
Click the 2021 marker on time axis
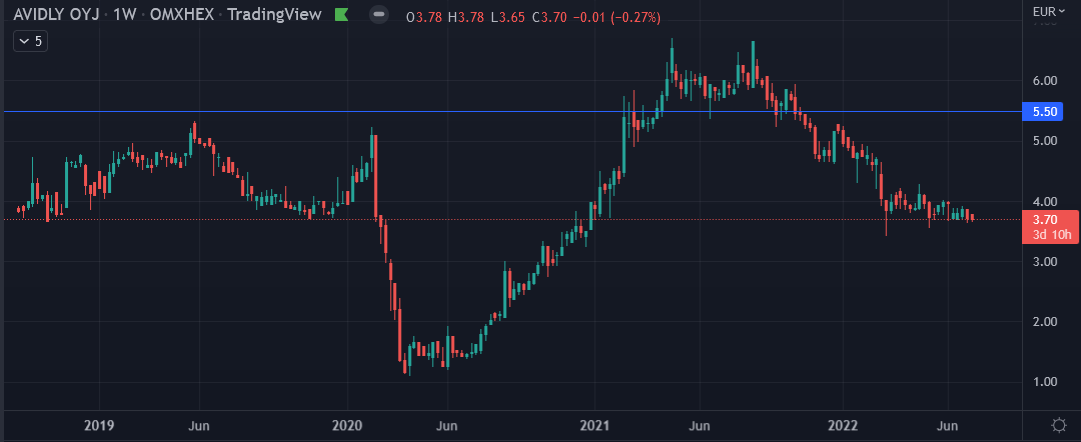(595, 424)
